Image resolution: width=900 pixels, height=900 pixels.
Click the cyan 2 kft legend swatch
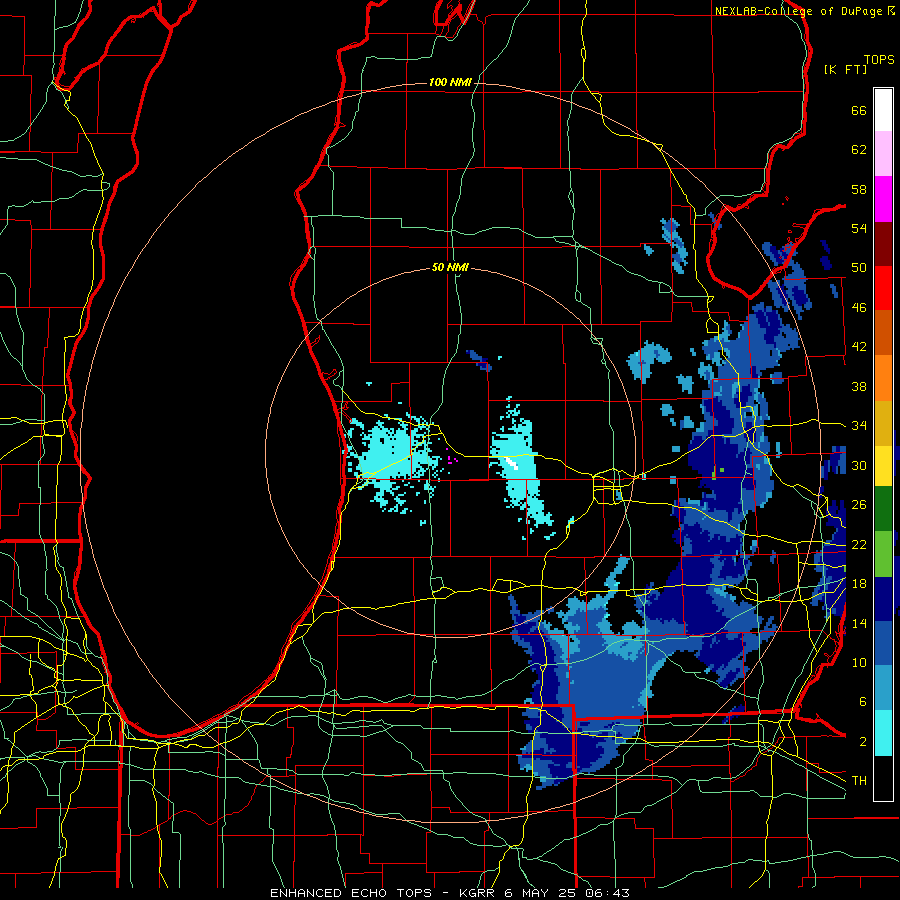883,733
